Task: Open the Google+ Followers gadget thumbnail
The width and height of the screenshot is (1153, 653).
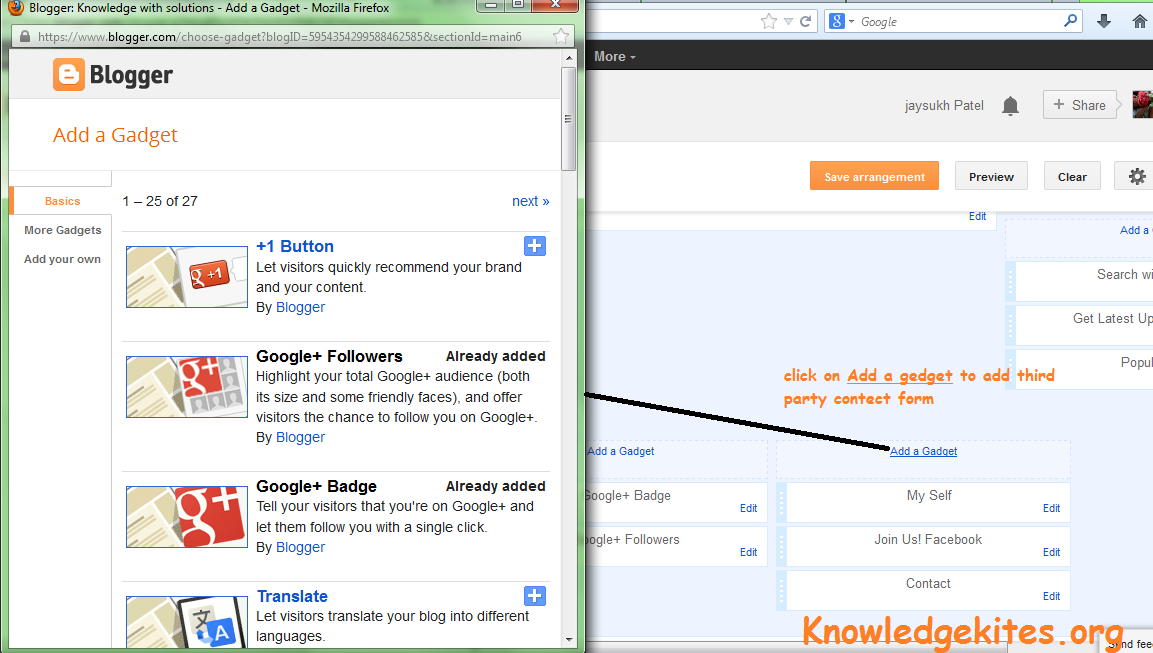Action: [187, 387]
